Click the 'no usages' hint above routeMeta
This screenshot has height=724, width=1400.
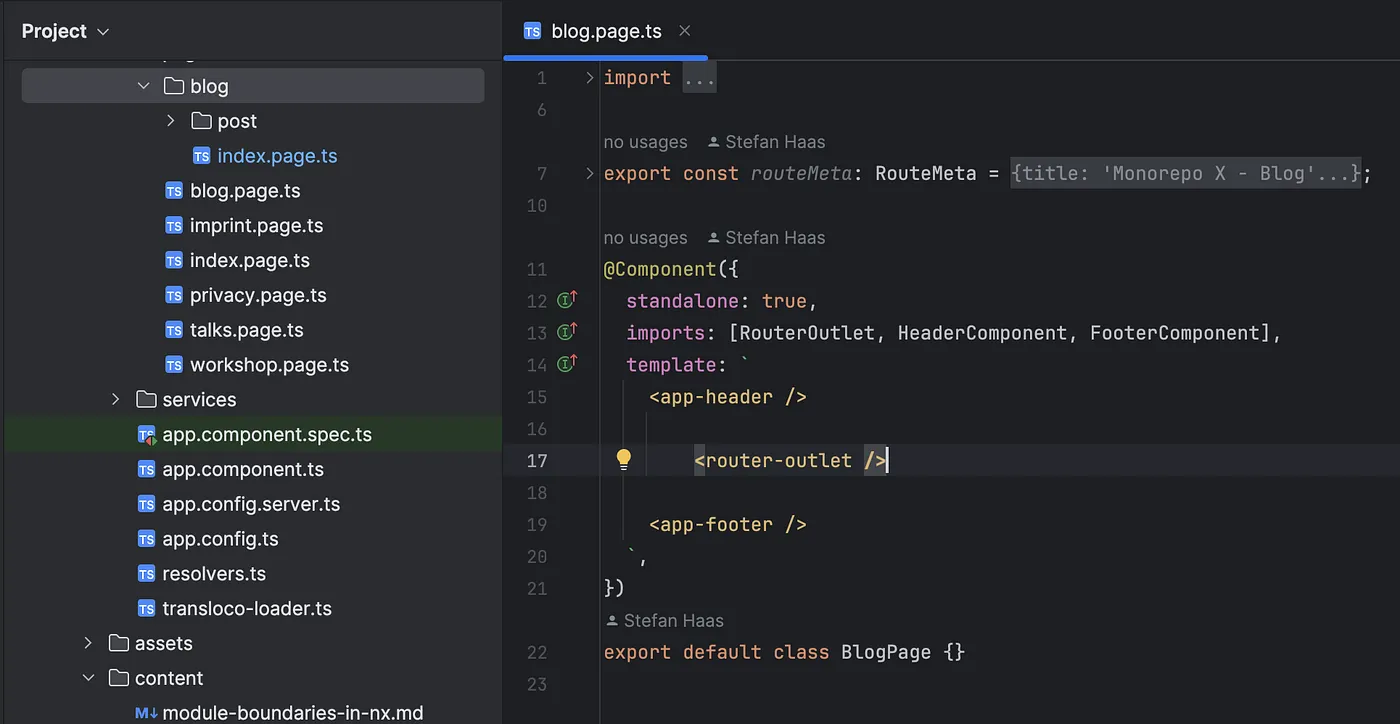tap(645, 142)
